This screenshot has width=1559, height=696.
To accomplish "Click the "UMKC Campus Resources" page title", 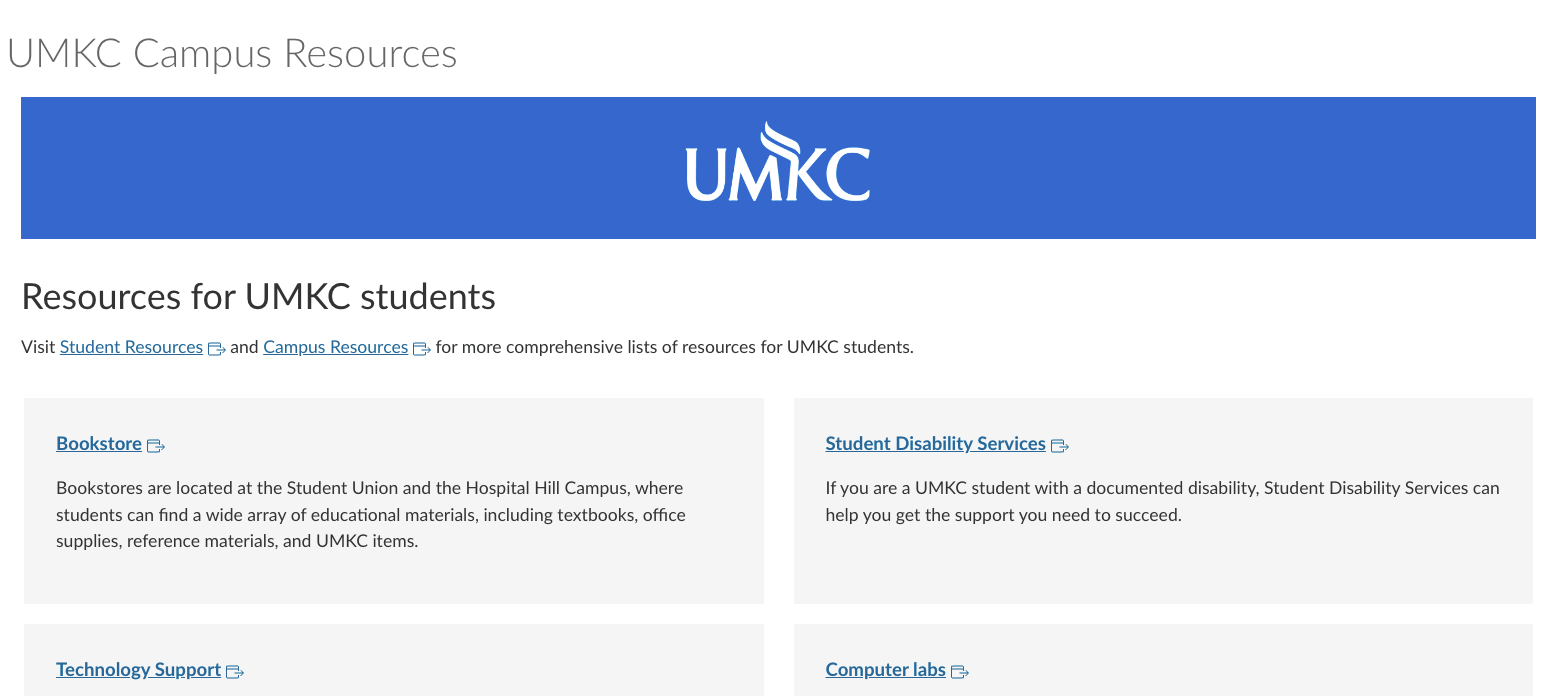I will (232, 54).
